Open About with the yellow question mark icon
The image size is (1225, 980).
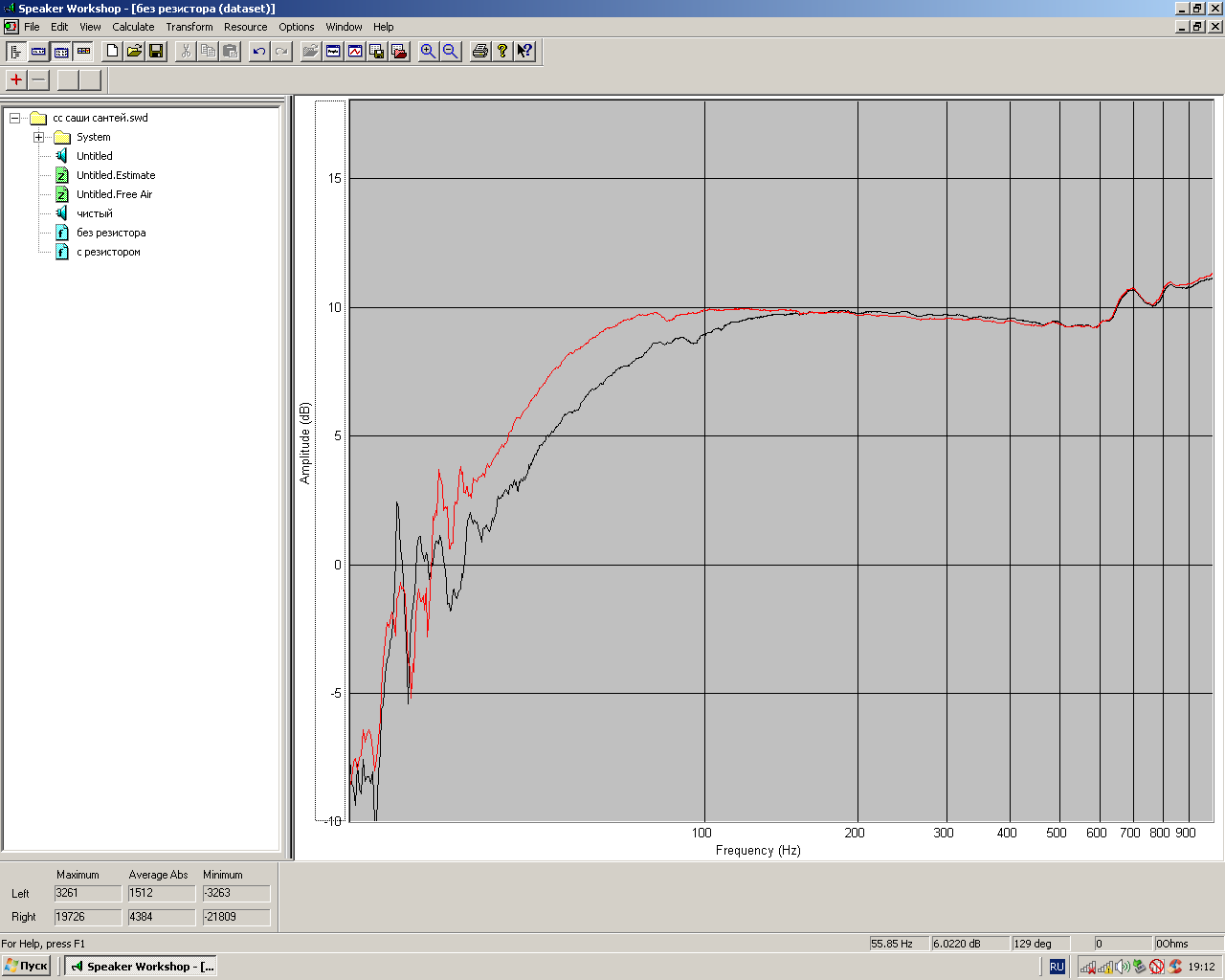[x=501, y=51]
